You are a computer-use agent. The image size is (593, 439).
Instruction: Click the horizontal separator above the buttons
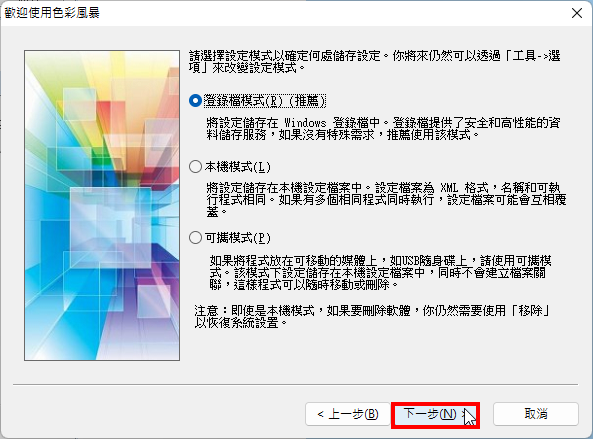point(295,385)
